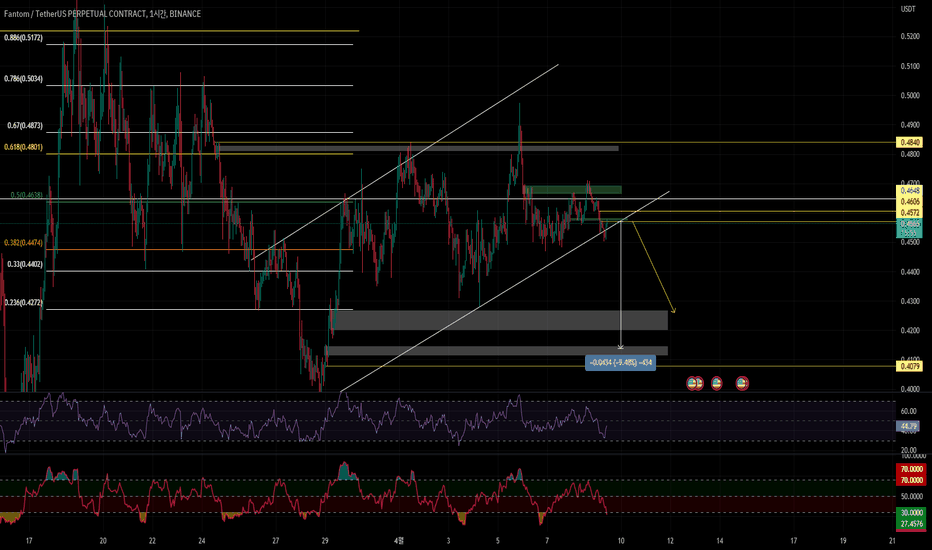Click the yellow 0.4606 price tag

point(909,202)
